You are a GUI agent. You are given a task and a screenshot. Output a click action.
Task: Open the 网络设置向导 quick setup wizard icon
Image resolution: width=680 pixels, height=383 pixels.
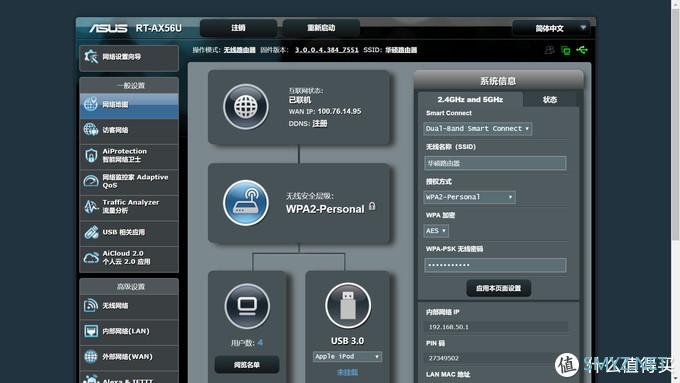click(91, 56)
